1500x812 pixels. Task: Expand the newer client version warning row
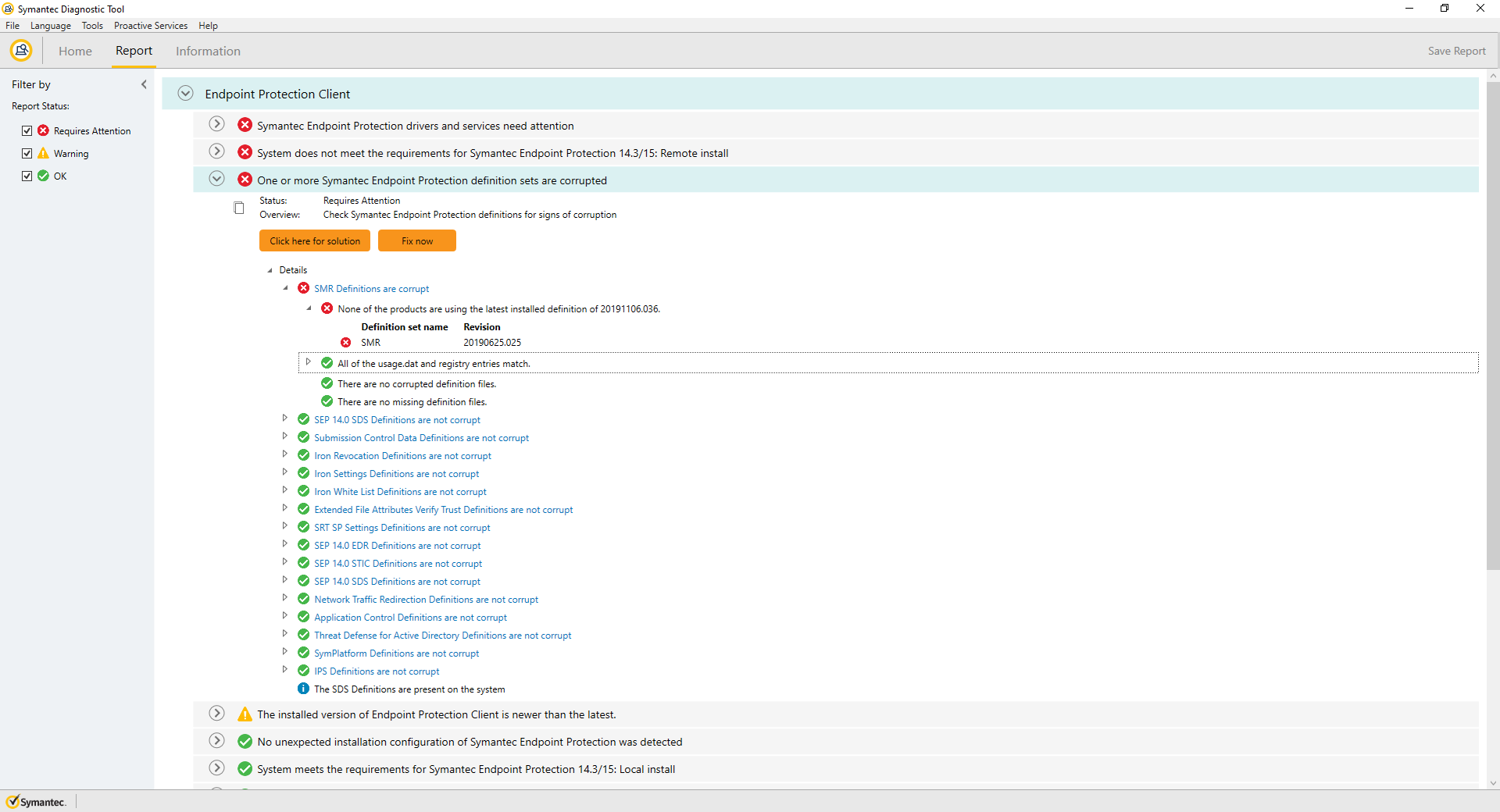pos(217,713)
